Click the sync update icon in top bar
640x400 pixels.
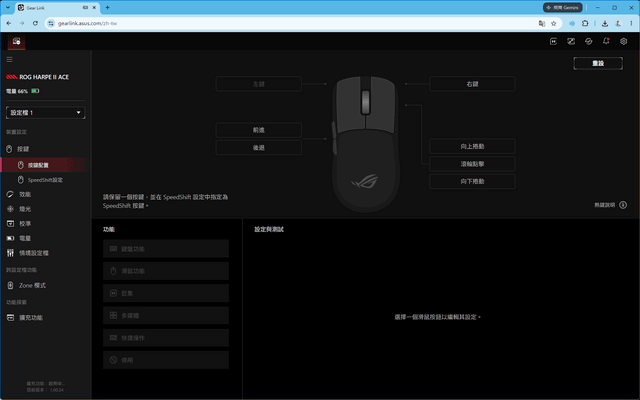588,41
